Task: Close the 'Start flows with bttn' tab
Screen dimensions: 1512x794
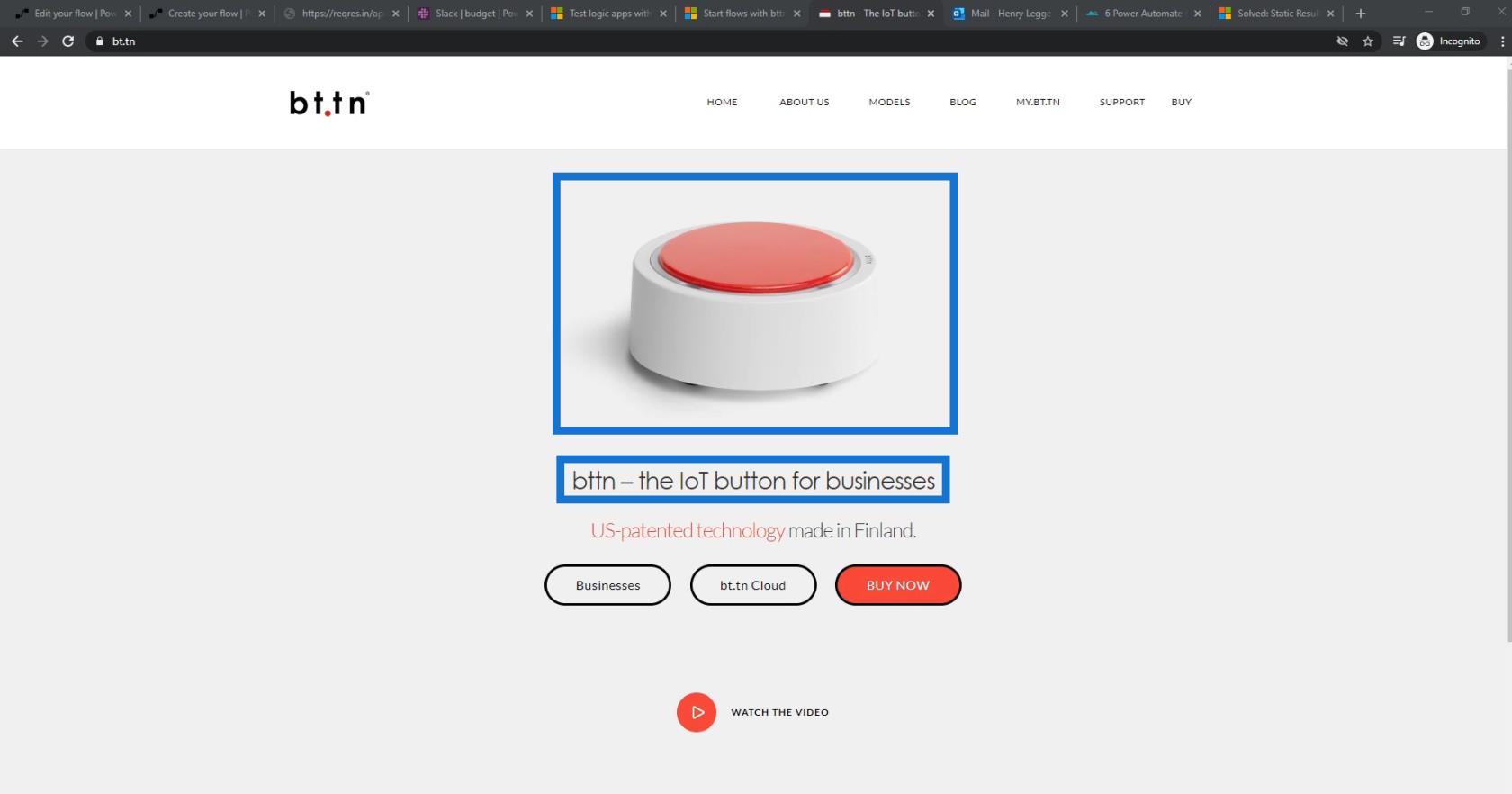Action: click(x=796, y=14)
